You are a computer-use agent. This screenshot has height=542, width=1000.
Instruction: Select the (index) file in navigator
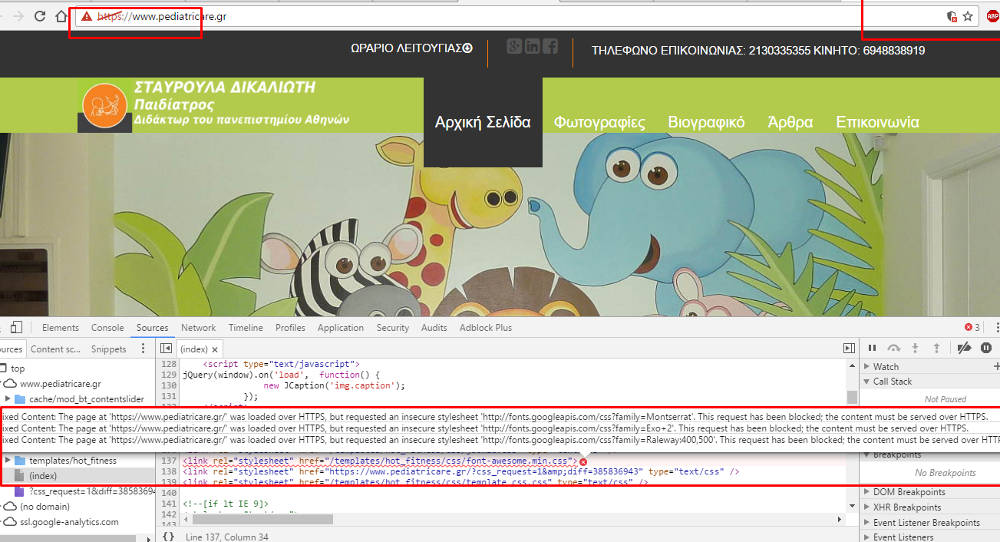coord(43,476)
